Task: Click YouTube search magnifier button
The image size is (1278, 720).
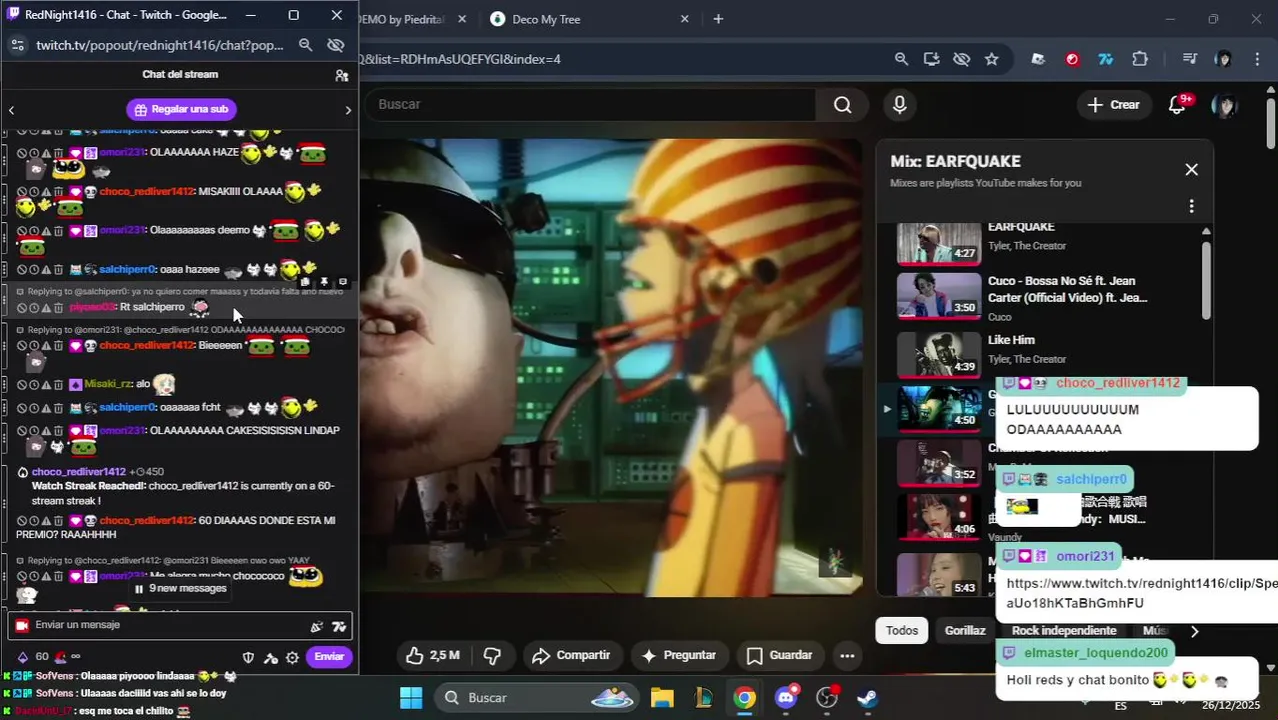Action: click(843, 104)
